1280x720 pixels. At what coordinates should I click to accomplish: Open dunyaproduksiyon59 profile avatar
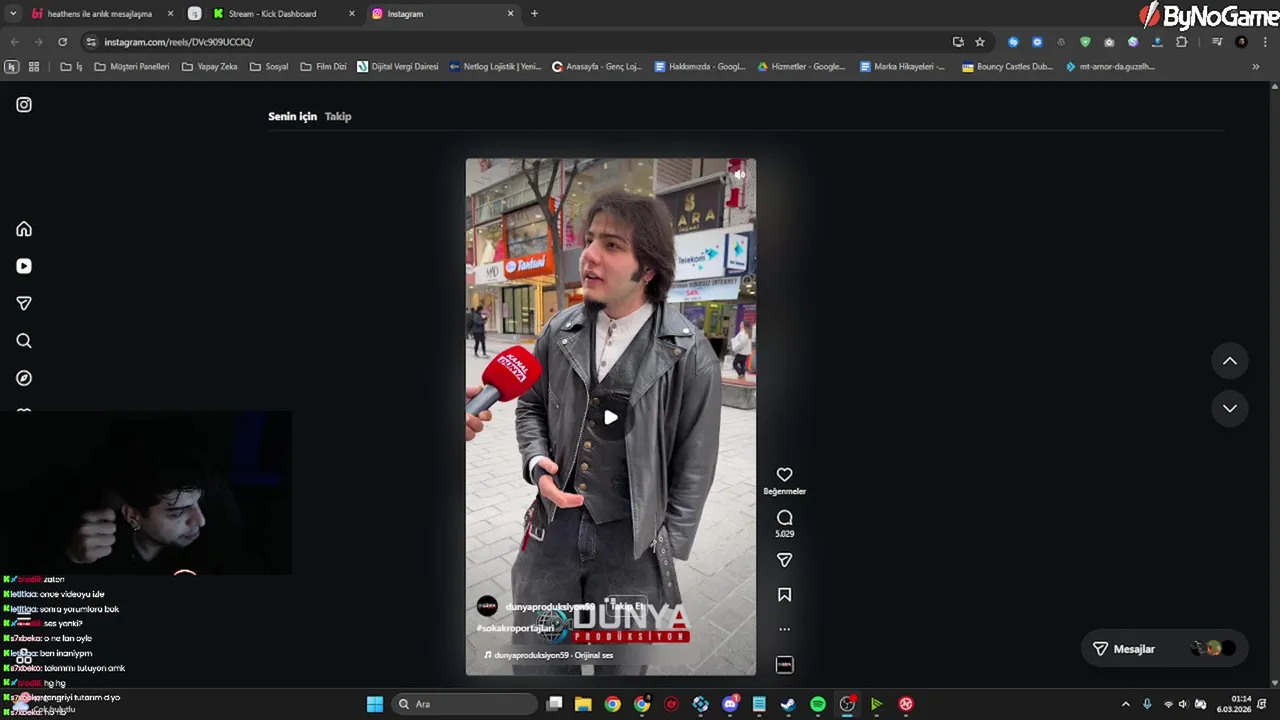[x=487, y=606]
